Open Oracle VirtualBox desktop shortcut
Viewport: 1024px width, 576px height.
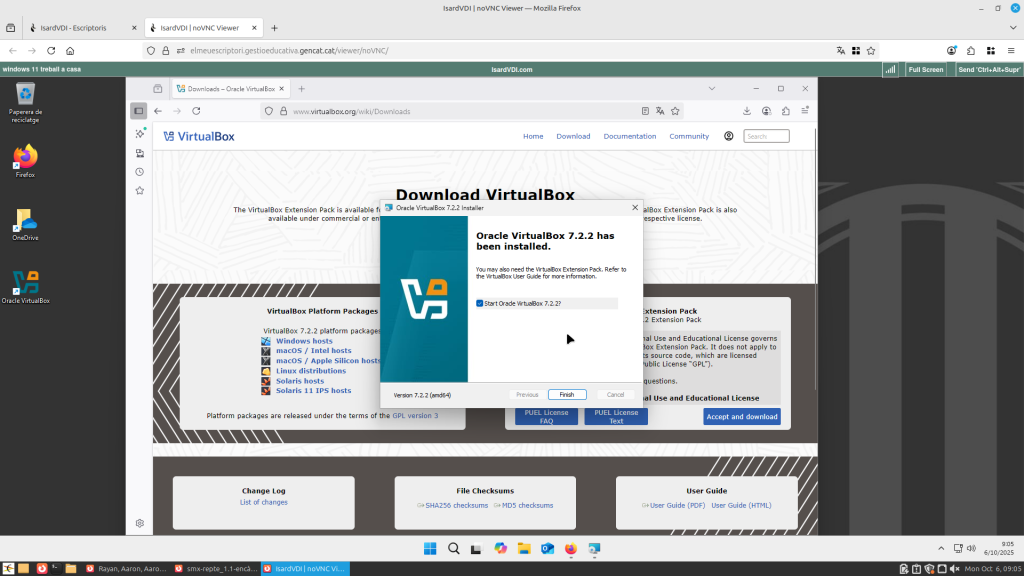(x=25, y=284)
